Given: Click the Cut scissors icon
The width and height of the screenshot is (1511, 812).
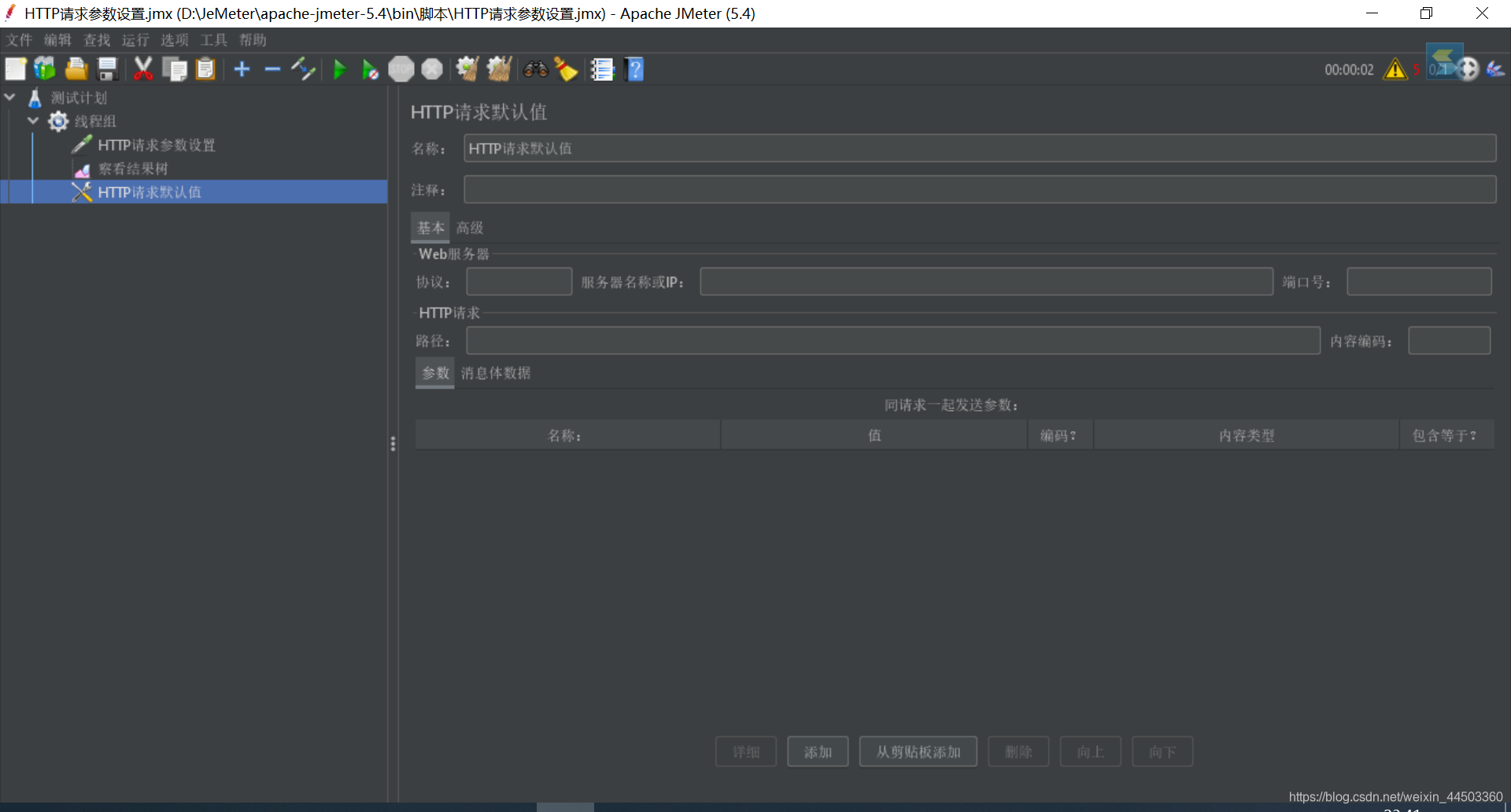Looking at the screenshot, I should 143,69.
